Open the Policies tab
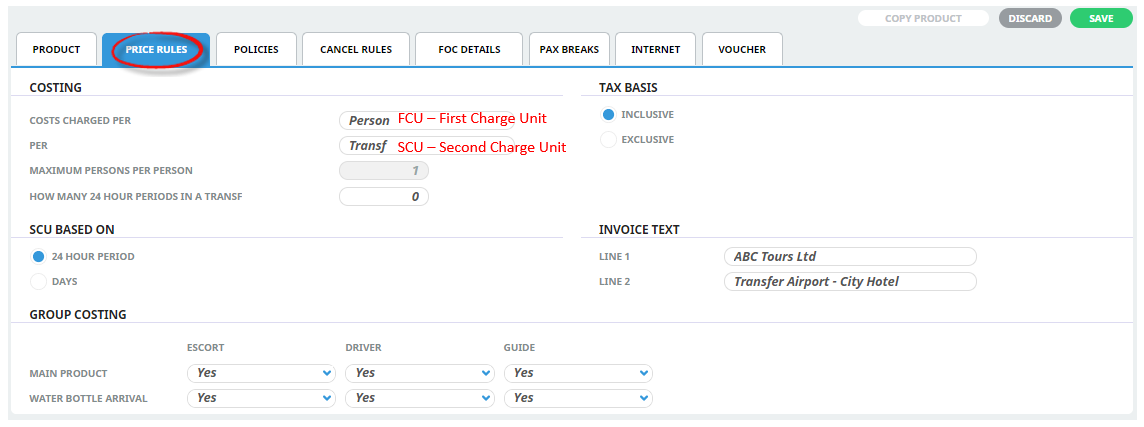This screenshot has width=1144, height=427. 256,49
